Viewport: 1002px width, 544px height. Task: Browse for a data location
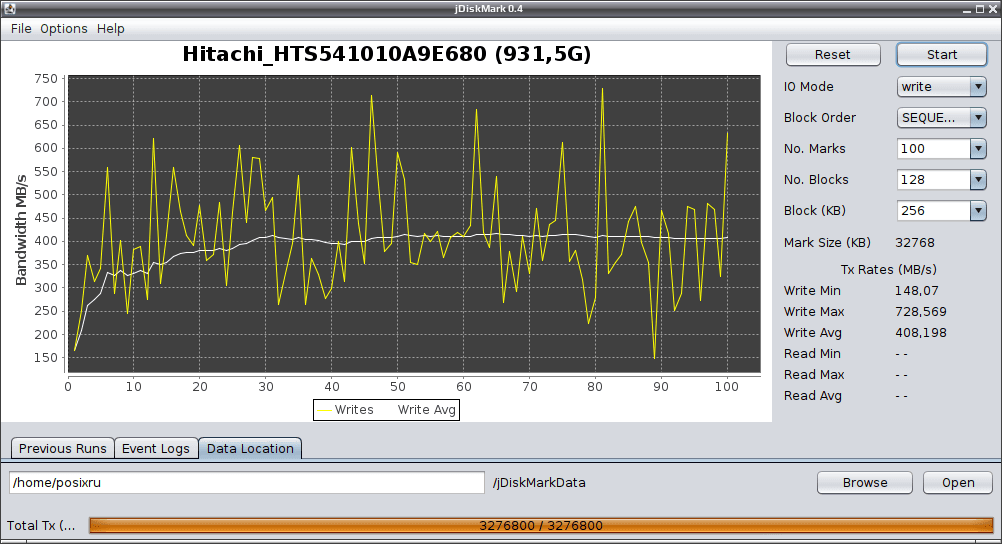pyautogui.click(x=865, y=483)
